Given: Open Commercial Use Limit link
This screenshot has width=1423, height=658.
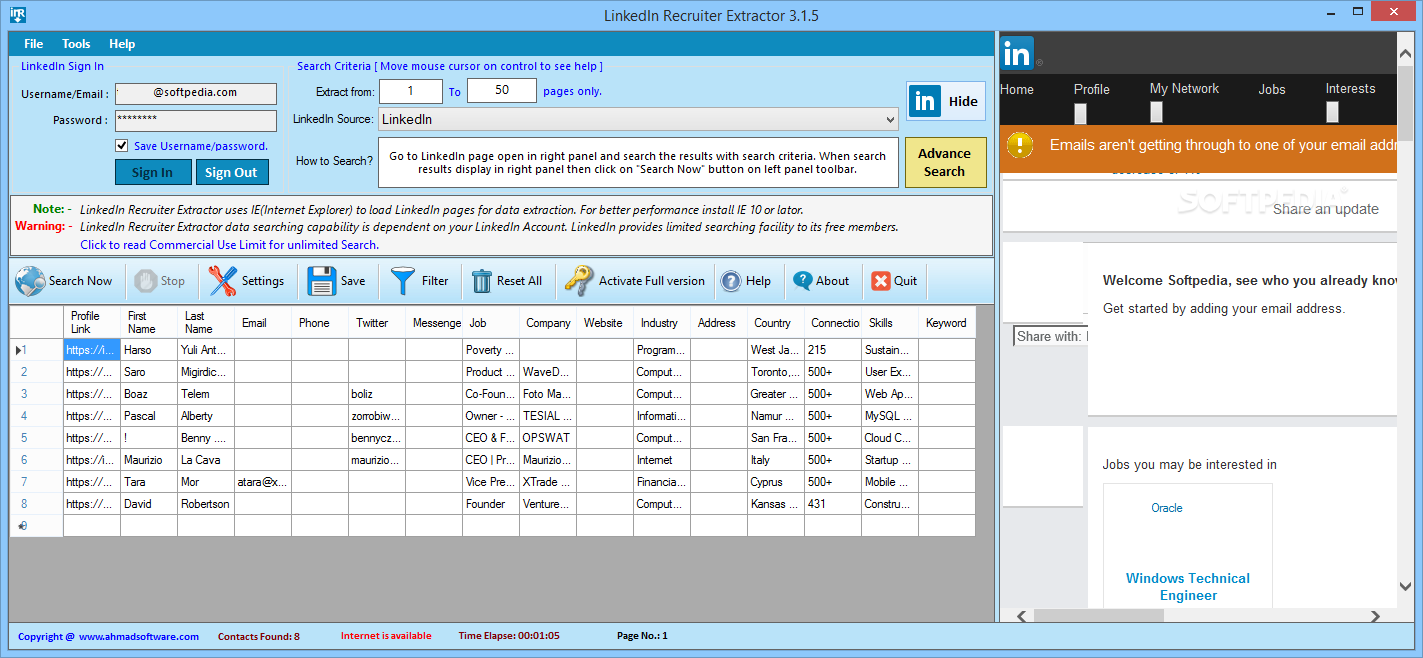Looking at the screenshot, I should (x=229, y=245).
